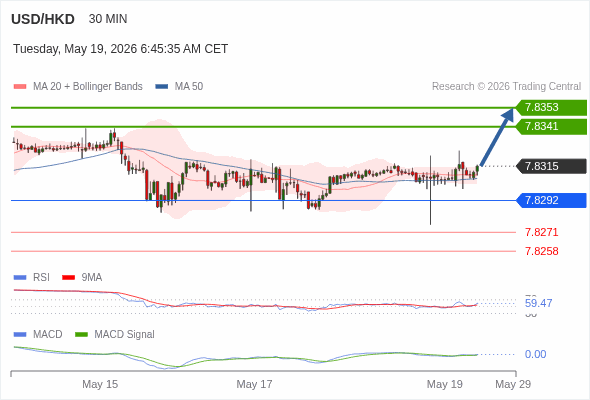590x400 pixels.
Task: Click the 7.8258 support value
Action: coord(541,251)
